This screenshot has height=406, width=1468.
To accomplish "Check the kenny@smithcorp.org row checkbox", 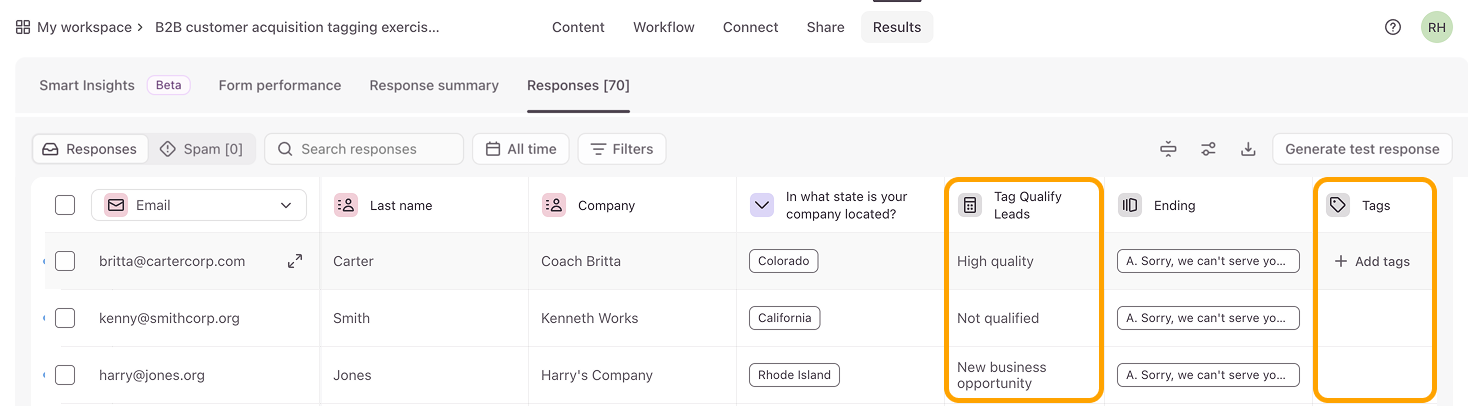I will [x=65, y=318].
